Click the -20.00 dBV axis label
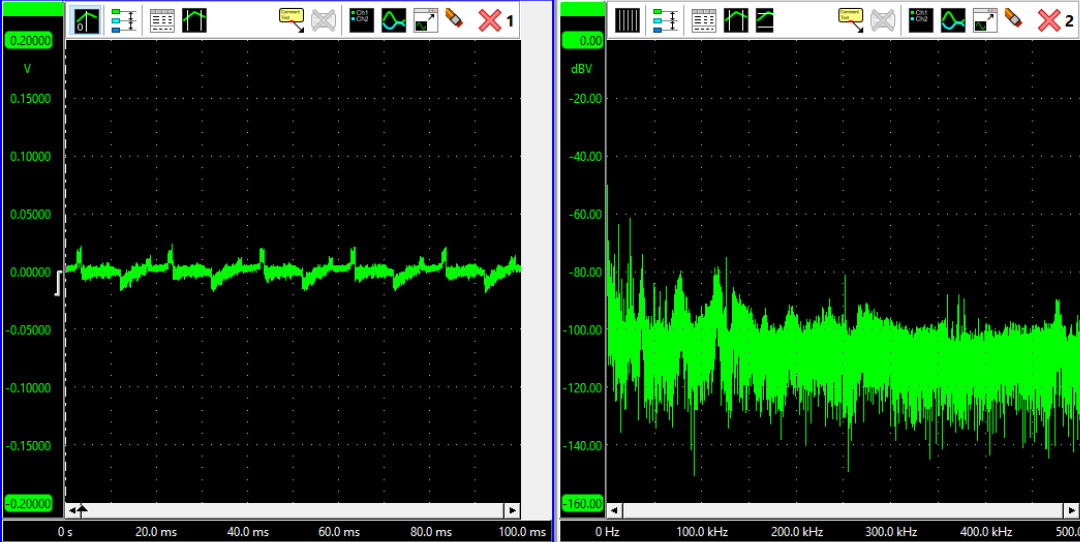The height and width of the screenshot is (542, 1080). tap(585, 98)
